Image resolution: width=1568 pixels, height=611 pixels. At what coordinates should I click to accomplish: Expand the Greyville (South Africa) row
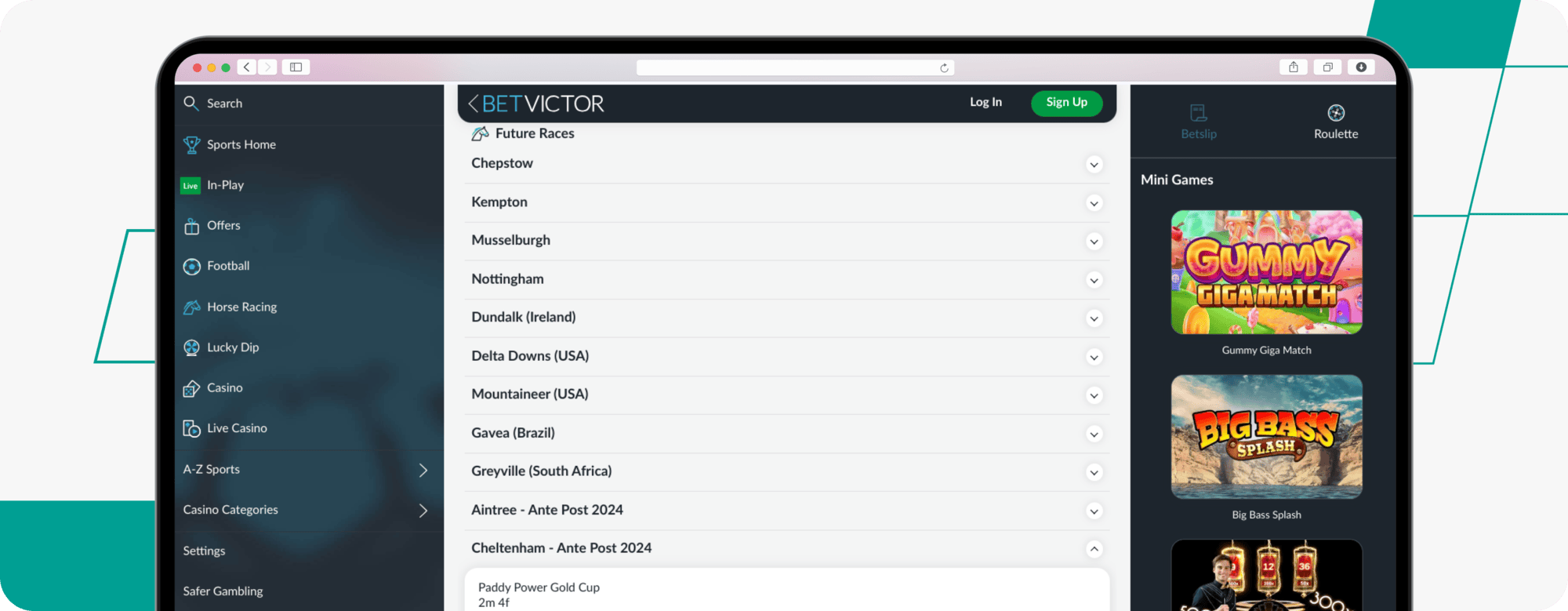click(x=787, y=472)
